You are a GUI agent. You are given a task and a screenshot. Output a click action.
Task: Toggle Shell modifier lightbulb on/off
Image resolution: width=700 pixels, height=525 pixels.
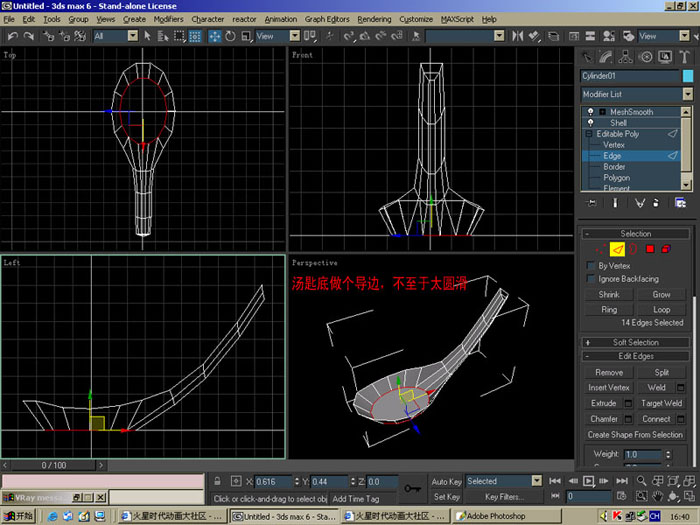tap(591, 123)
